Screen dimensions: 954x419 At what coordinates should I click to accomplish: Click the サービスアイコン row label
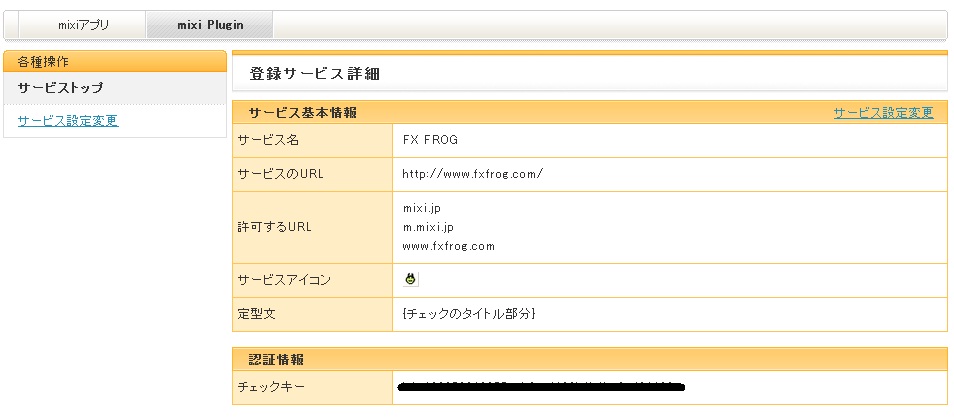point(283,280)
